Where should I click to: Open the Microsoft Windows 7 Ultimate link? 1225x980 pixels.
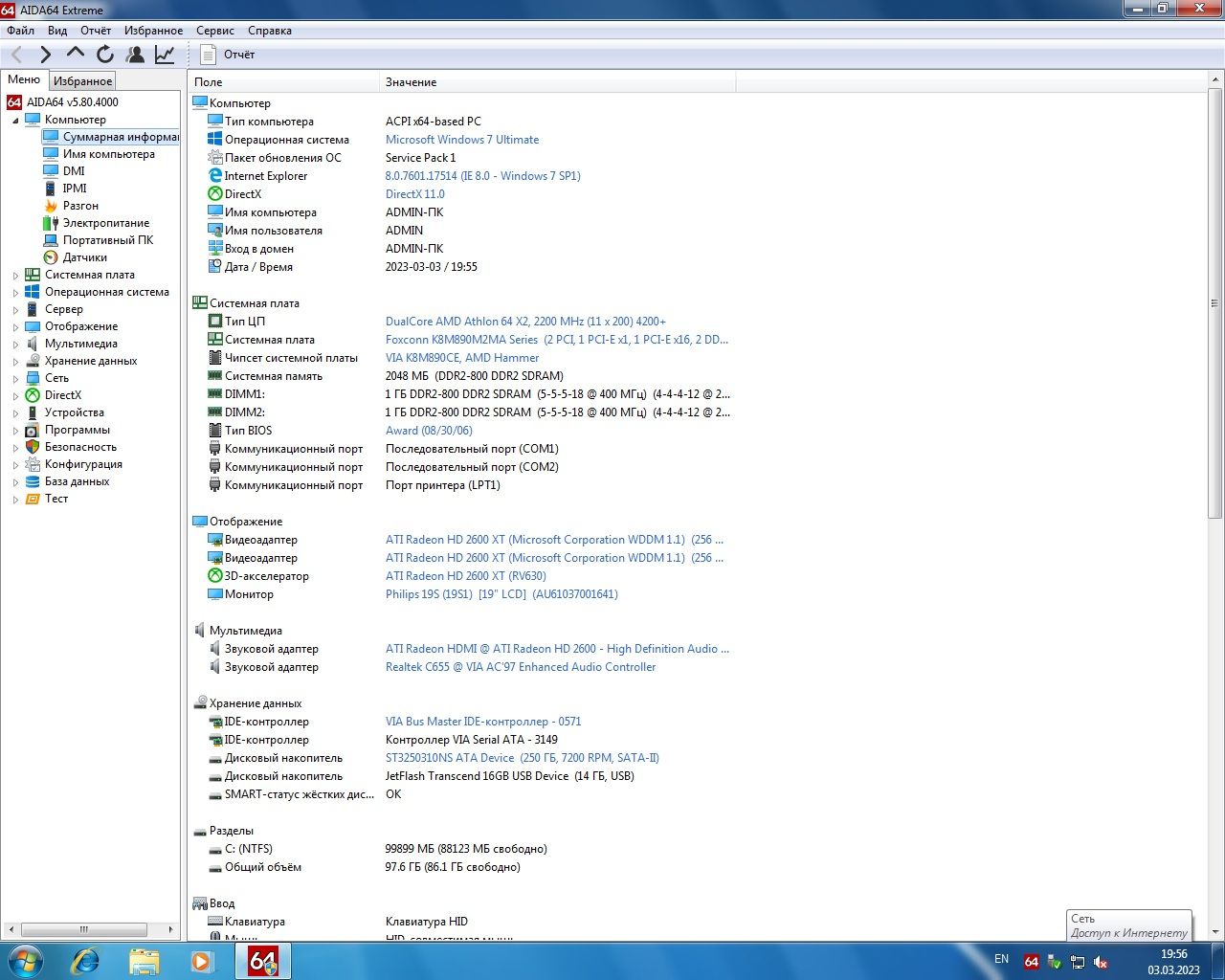pyautogui.click(x=462, y=140)
